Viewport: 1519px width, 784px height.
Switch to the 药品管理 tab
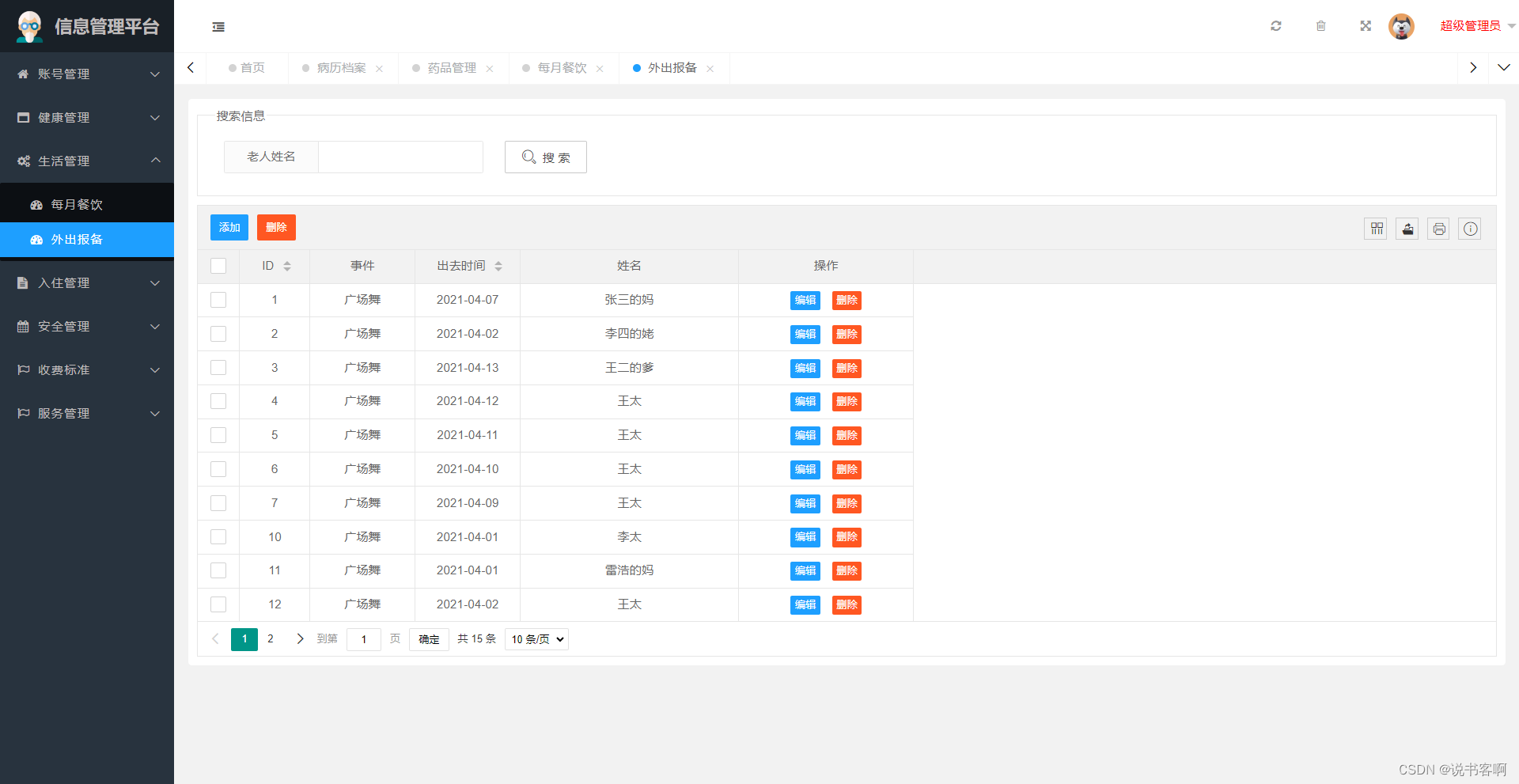click(452, 68)
